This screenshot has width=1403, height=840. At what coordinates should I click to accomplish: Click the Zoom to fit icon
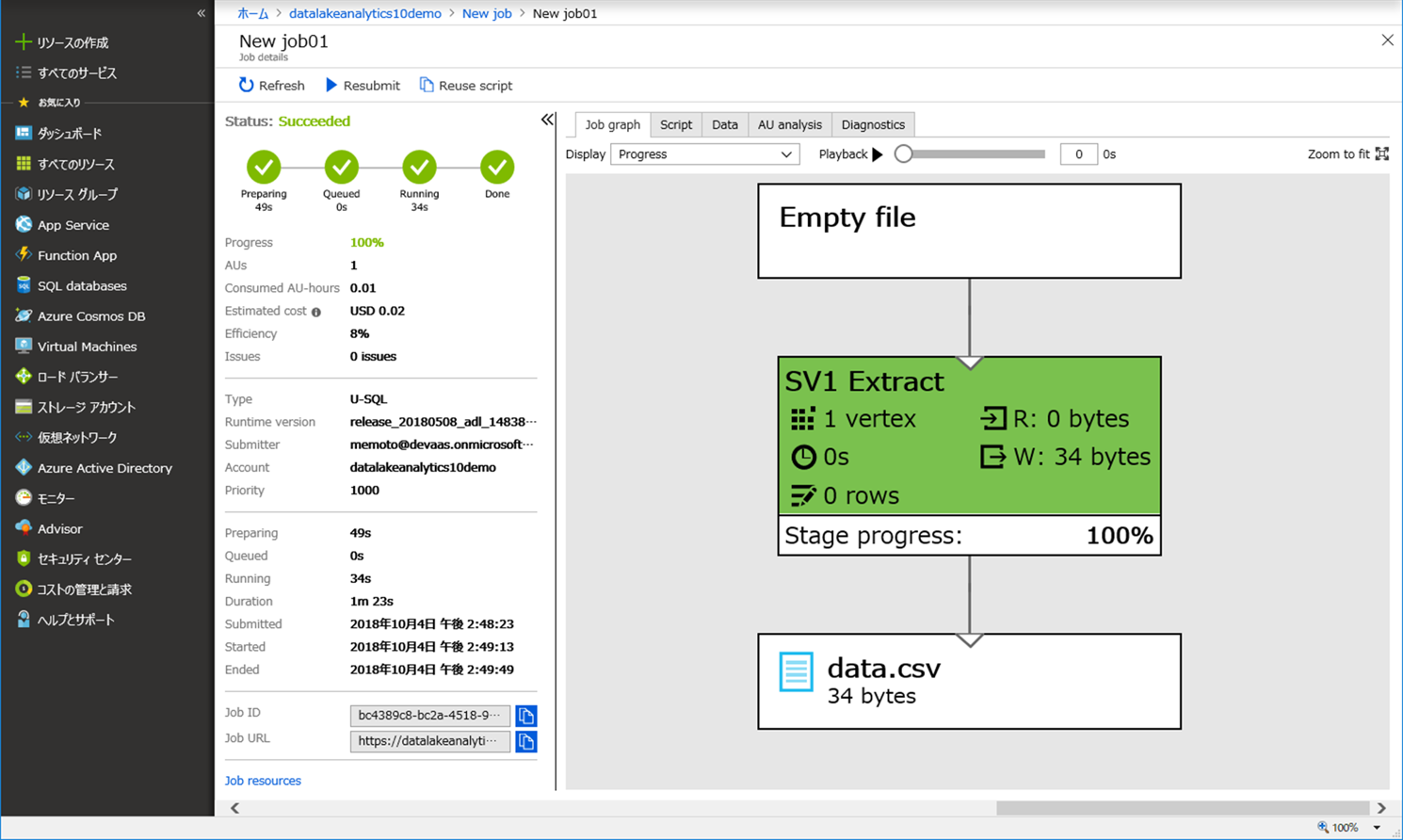[1382, 153]
